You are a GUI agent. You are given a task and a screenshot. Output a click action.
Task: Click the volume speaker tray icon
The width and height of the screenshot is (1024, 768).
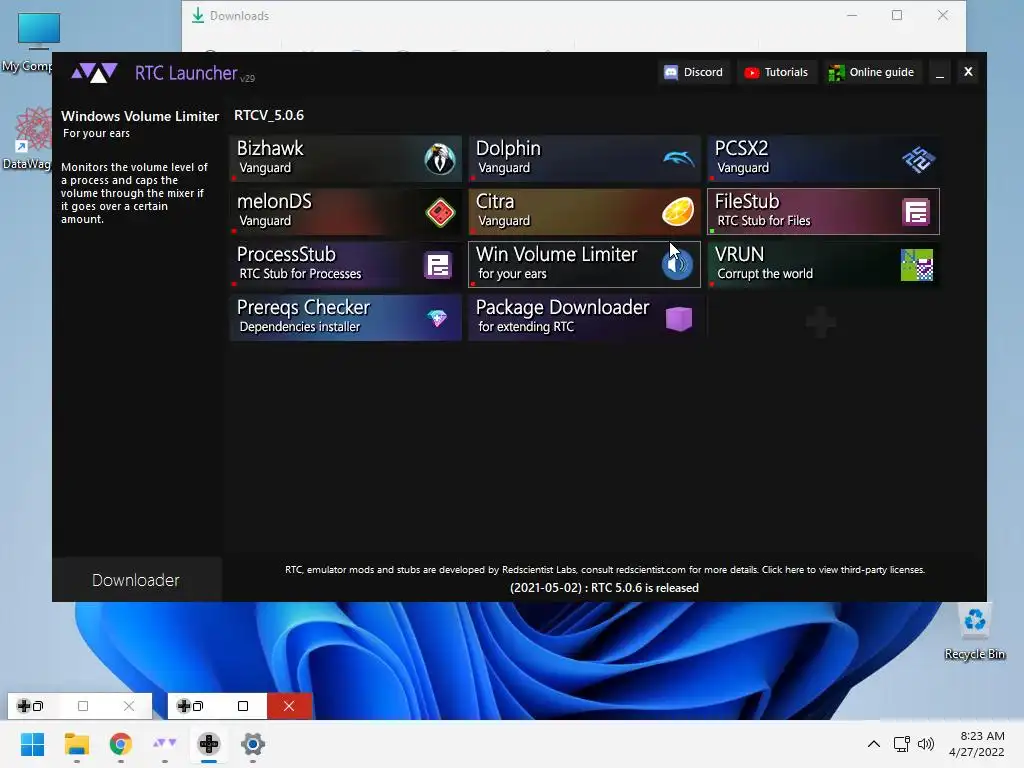coord(925,744)
